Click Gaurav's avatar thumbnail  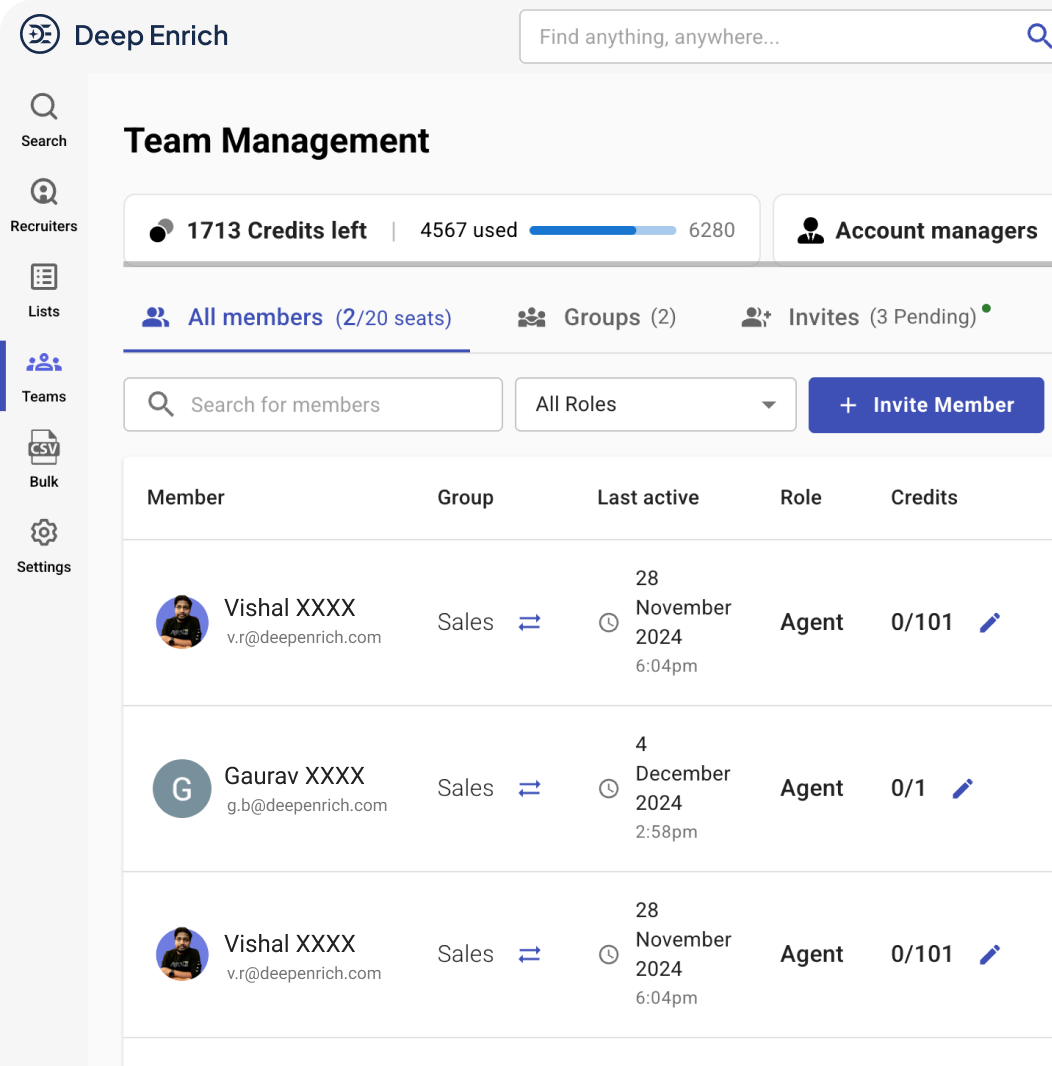[182, 788]
